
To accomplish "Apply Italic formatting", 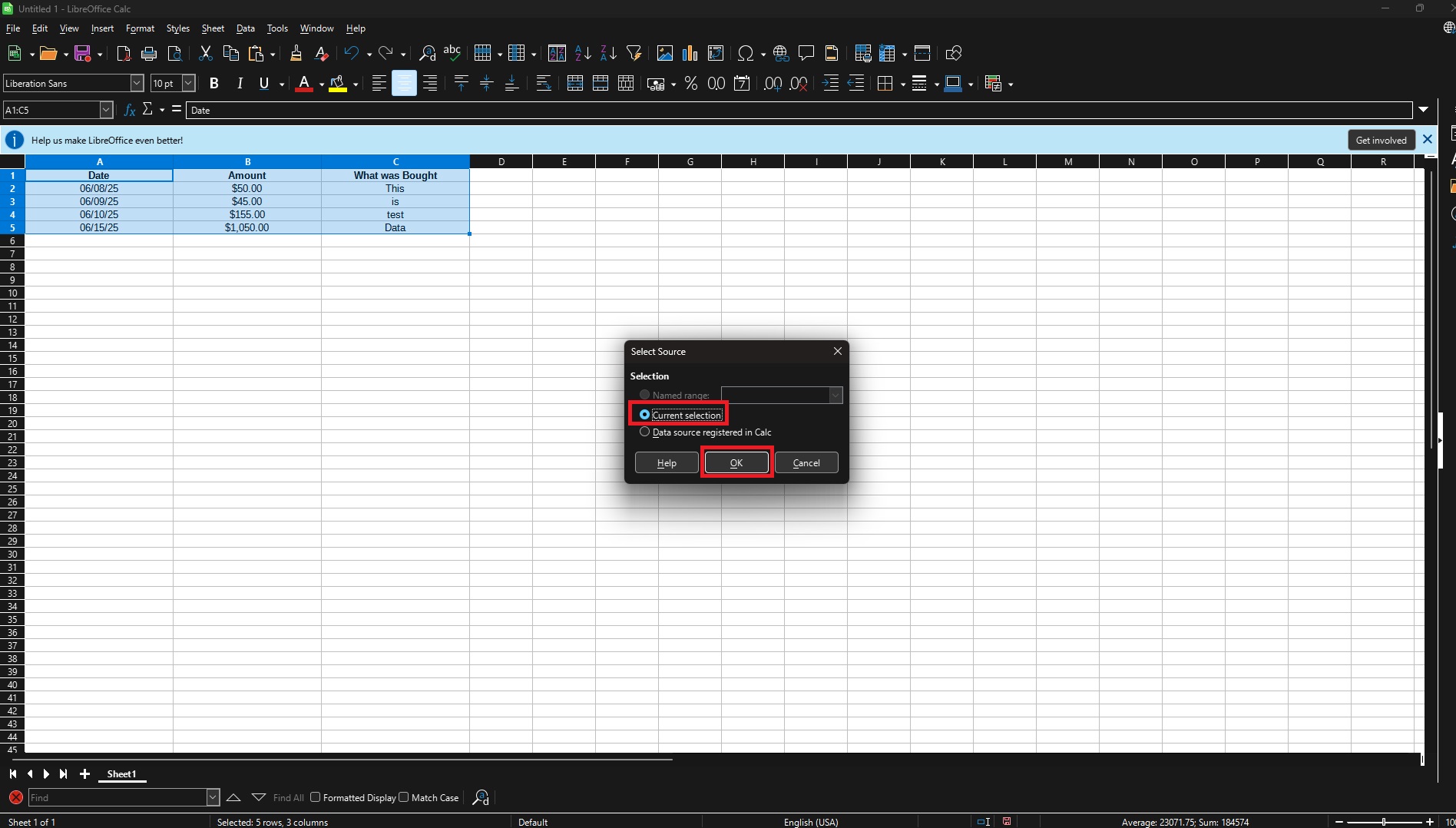I will coord(240,84).
